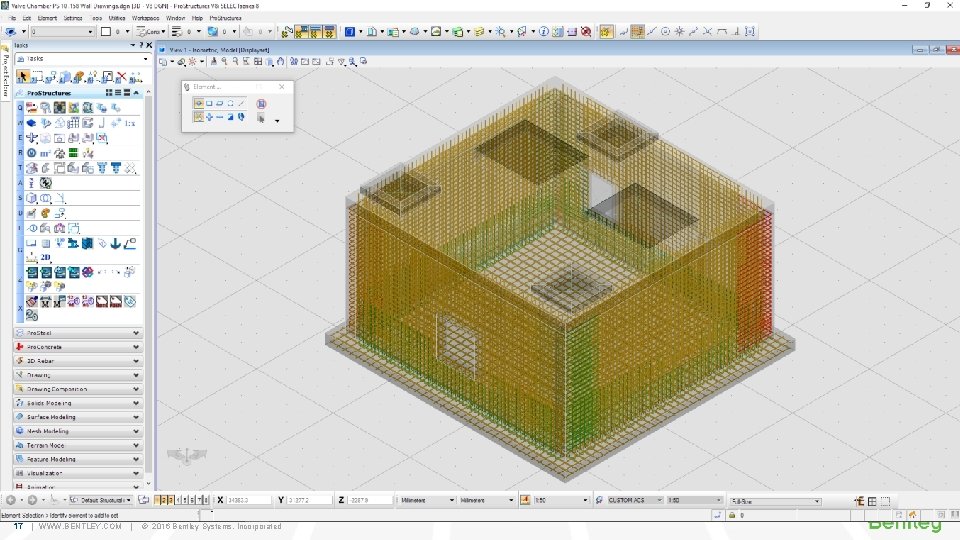
Task: Open the File menu
Action: point(12,18)
